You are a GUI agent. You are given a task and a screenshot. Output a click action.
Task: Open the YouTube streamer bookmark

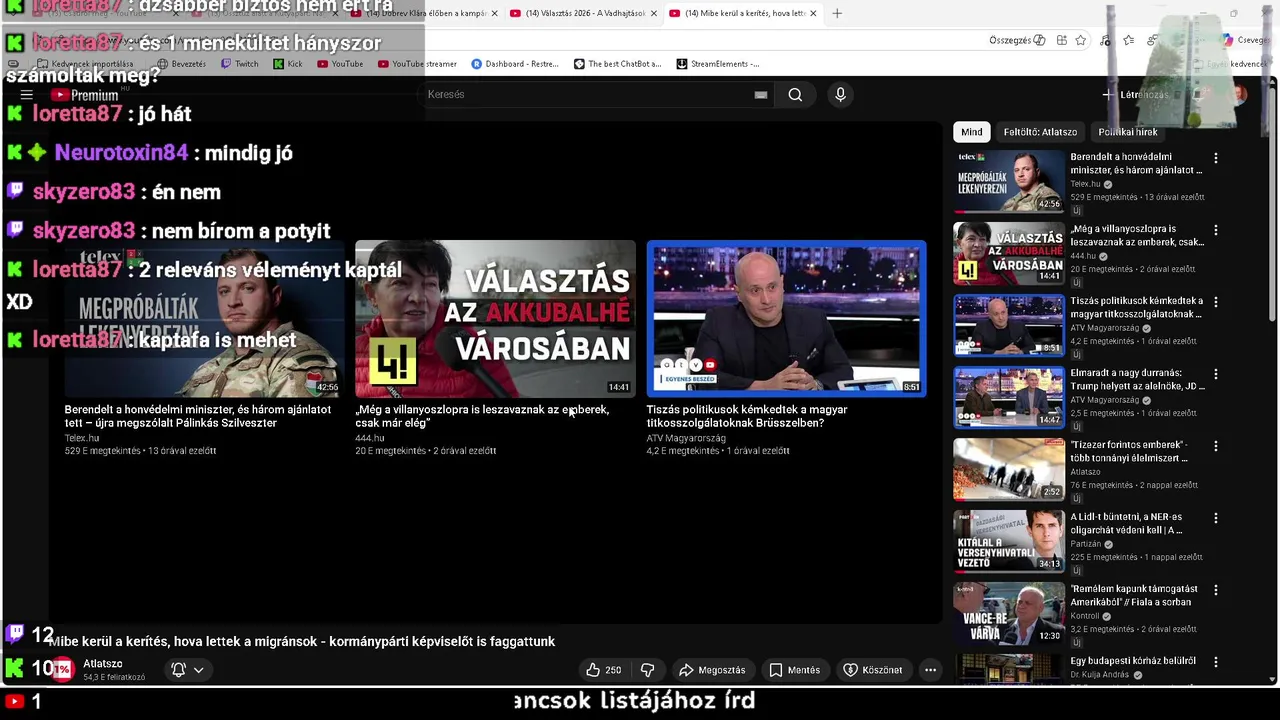416,64
